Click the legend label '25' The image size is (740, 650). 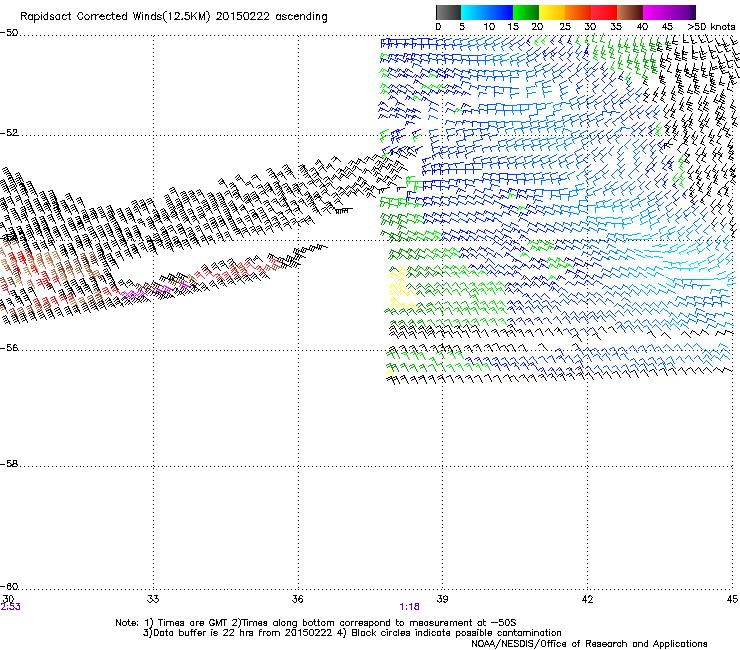click(565, 27)
